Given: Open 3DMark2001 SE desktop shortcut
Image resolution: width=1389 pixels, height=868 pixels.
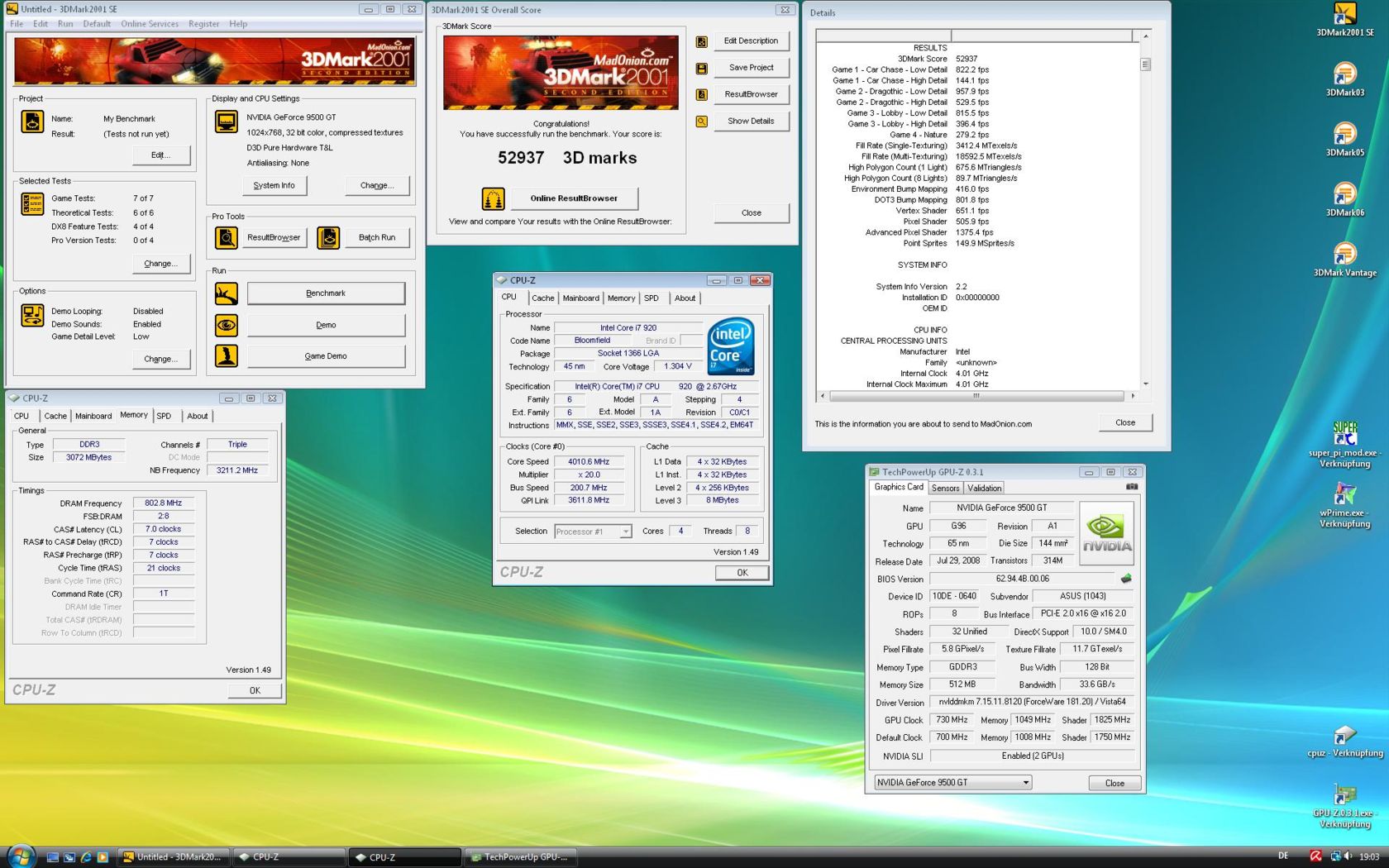Looking at the screenshot, I should click(1345, 20).
